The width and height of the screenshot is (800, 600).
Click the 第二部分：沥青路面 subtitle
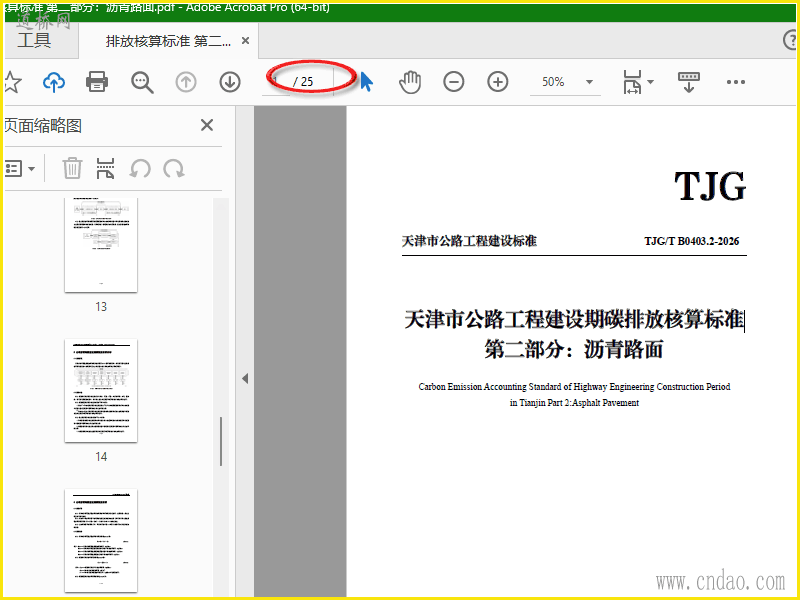574,350
